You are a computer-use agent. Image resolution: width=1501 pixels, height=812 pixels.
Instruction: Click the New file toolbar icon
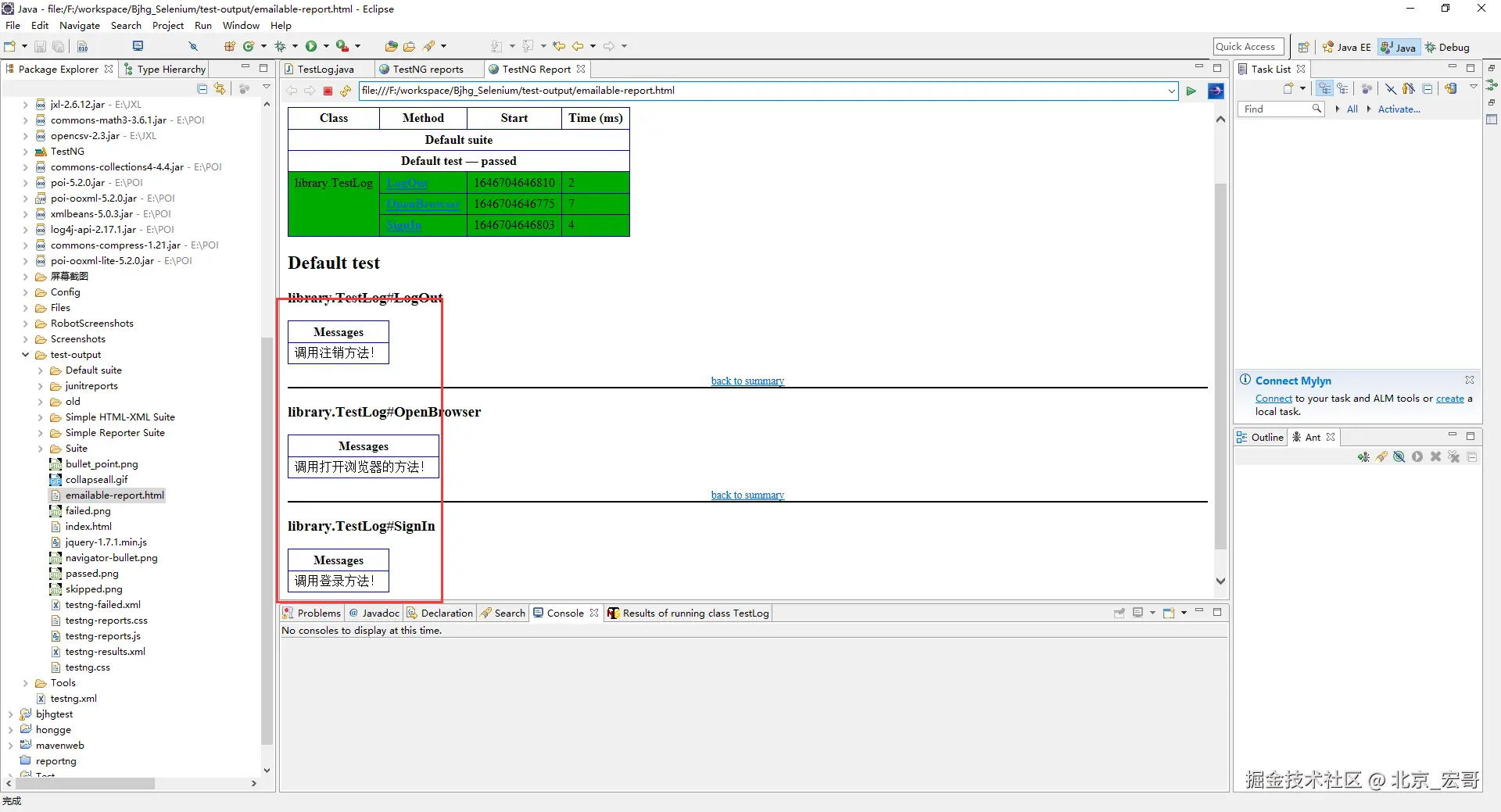click(x=10, y=46)
